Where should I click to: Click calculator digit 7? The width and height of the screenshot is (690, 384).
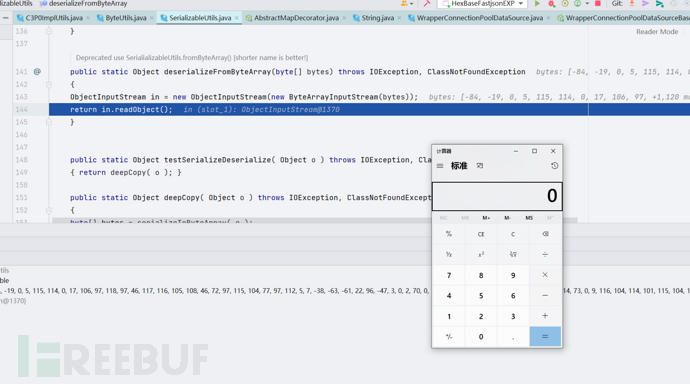(x=449, y=275)
